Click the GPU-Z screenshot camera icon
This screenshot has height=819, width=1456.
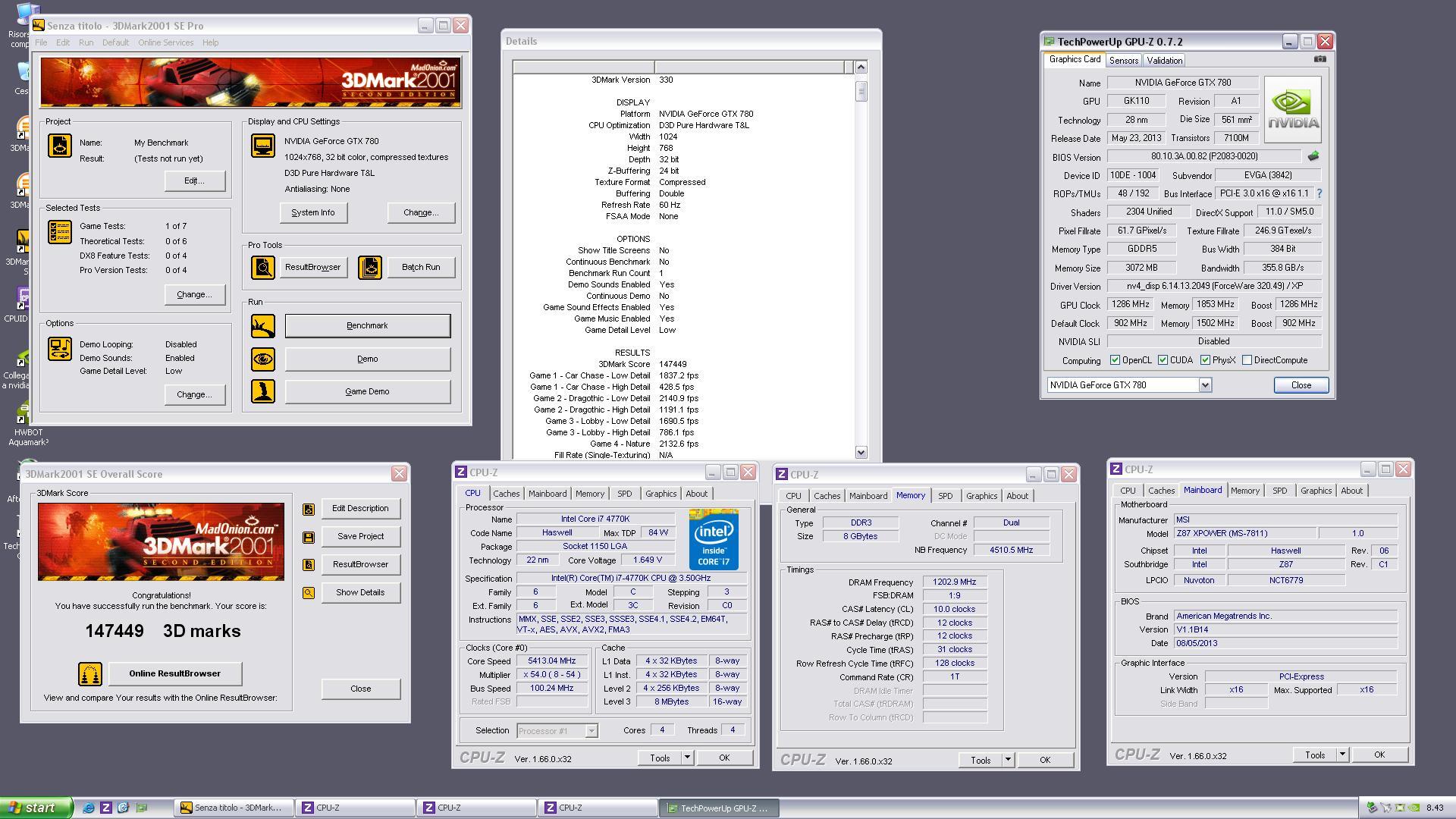point(1320,59)
